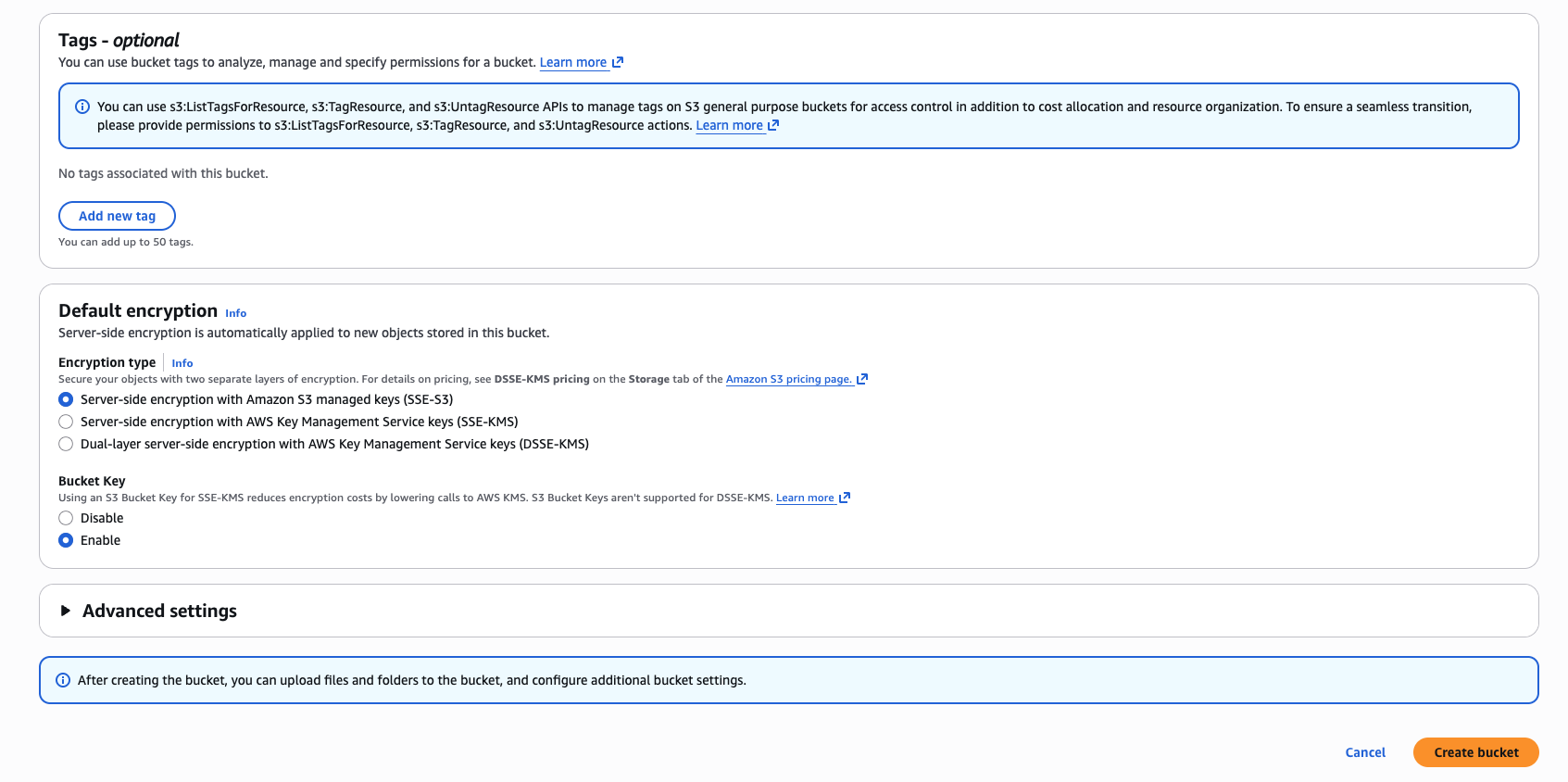The image size is (1568, 782).
Task: Click the 'Default encryption' heading text
Action: pos(138,310)
